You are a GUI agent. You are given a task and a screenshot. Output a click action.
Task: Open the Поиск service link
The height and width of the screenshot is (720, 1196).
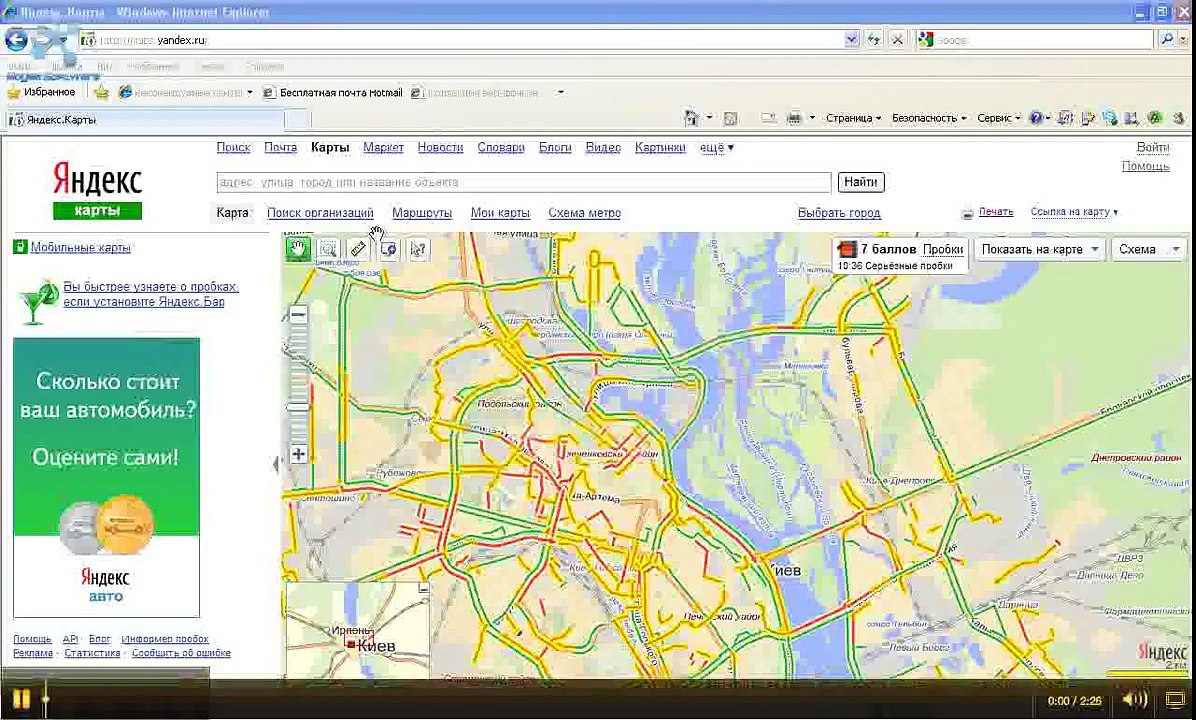point(233,148)
